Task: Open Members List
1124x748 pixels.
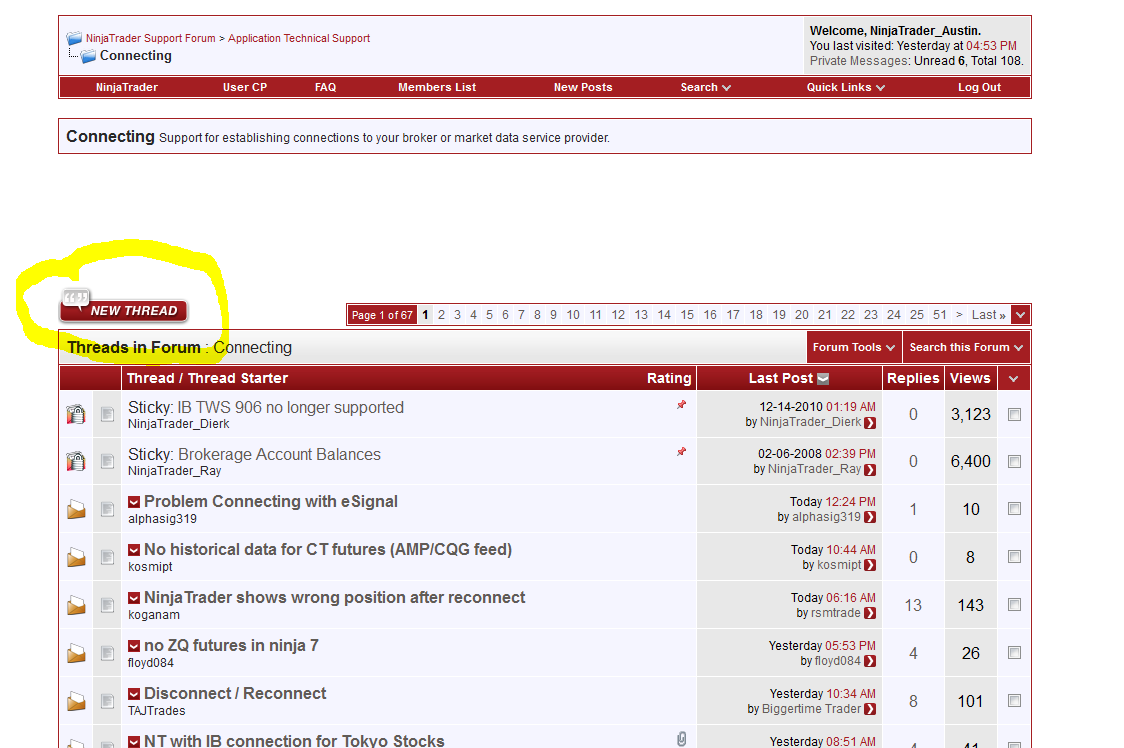Action: (x=437, y=87)
